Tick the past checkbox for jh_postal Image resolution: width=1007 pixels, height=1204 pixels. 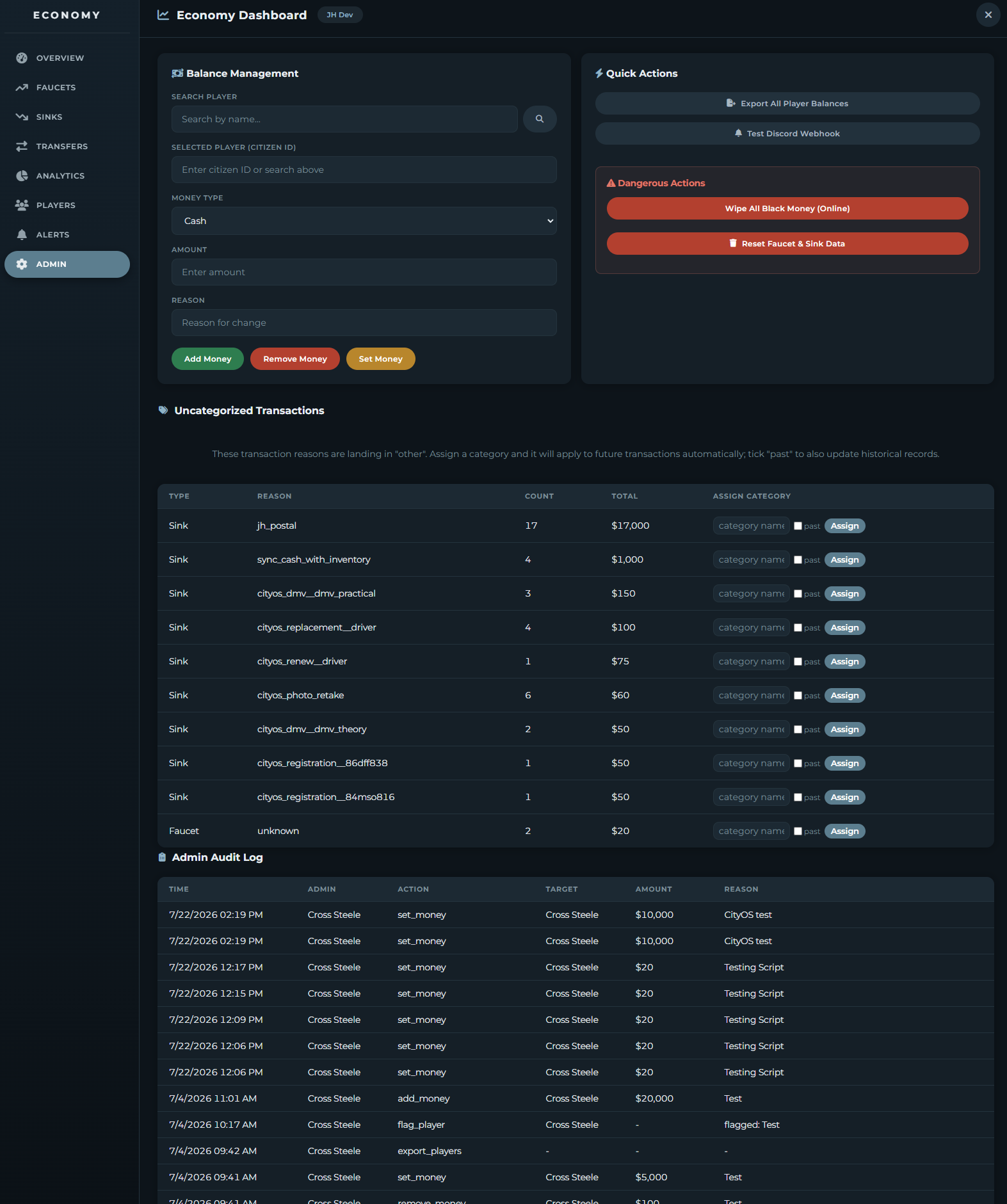coord(798,526)
